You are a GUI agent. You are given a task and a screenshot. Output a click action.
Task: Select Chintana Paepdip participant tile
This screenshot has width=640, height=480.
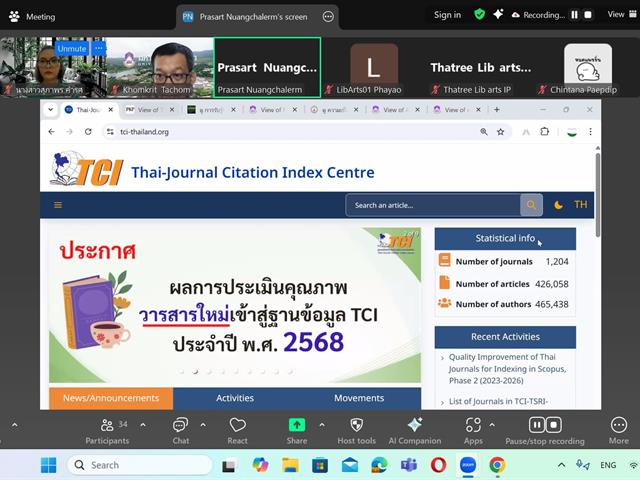[587, 67]
